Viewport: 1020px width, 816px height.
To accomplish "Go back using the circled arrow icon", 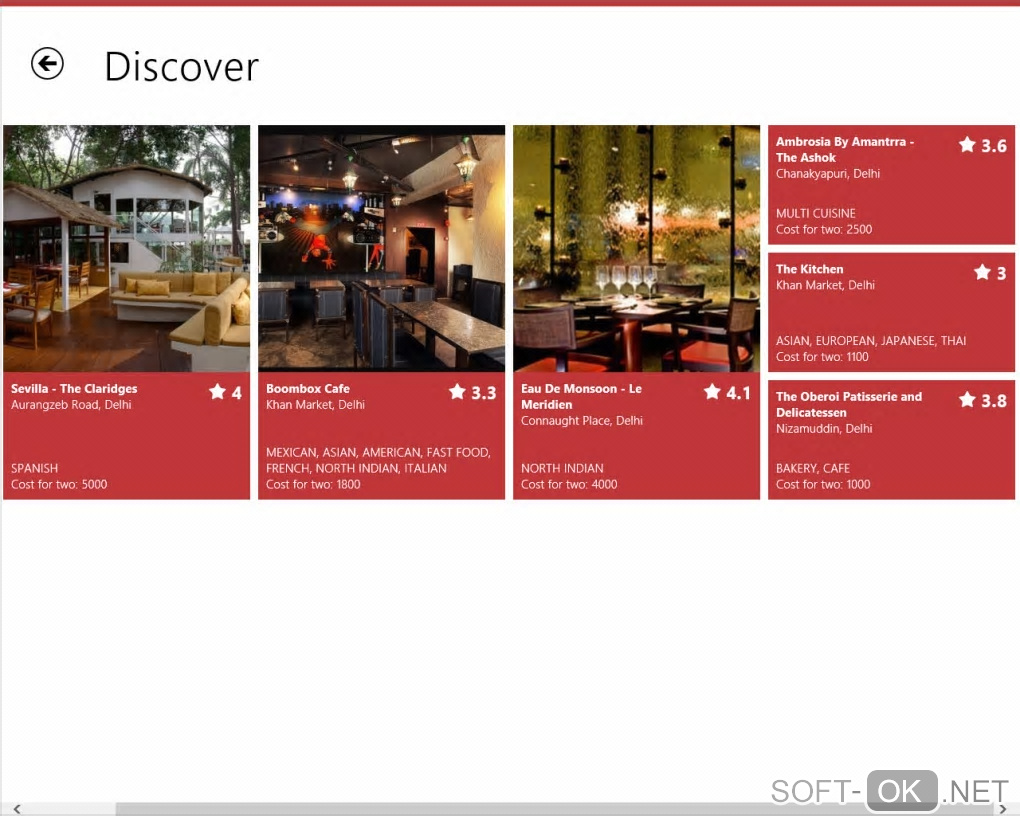I will pos(47,64).
